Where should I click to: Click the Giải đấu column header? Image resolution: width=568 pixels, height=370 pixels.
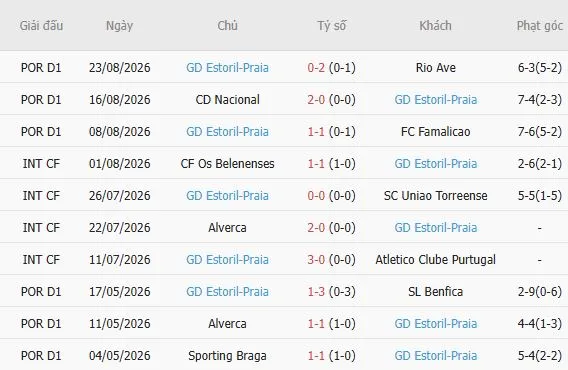click(41, 26)
